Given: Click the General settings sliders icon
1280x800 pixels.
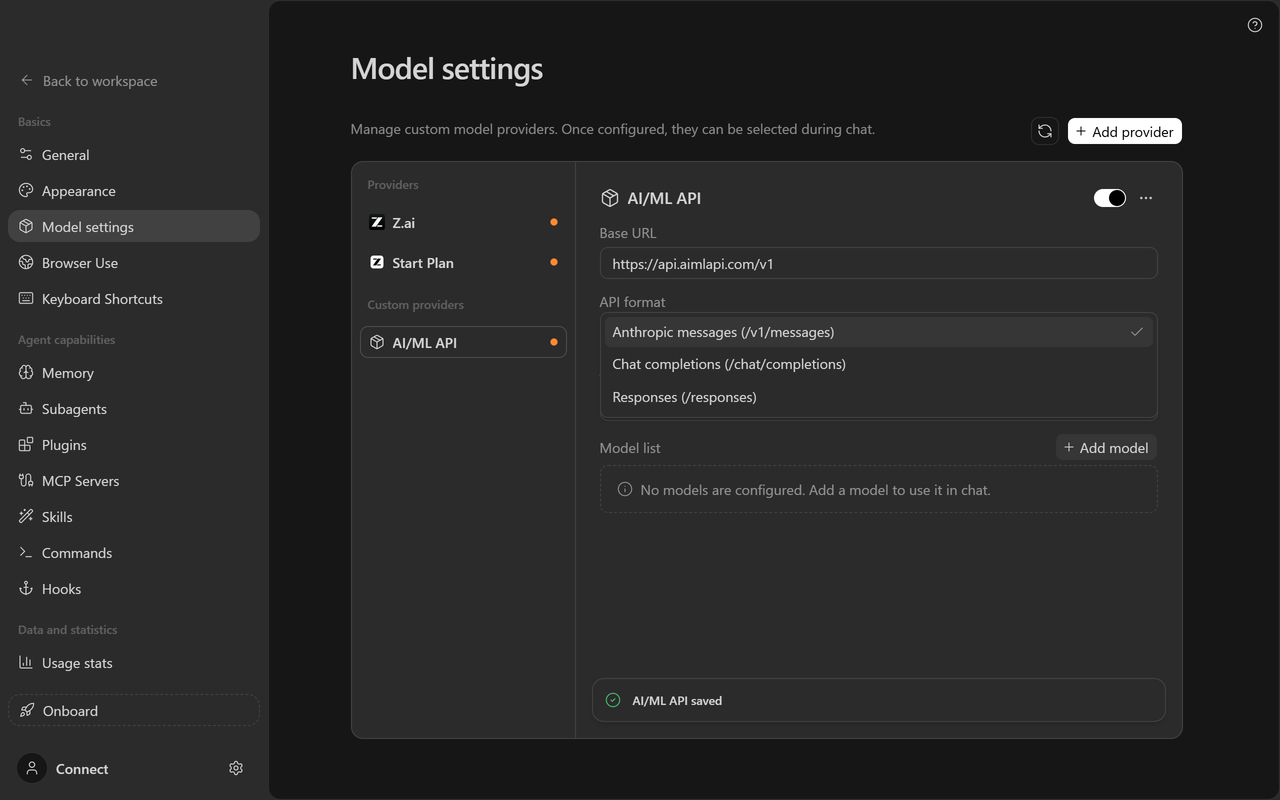Looking at the screenshot, I should tap(26, 155).
